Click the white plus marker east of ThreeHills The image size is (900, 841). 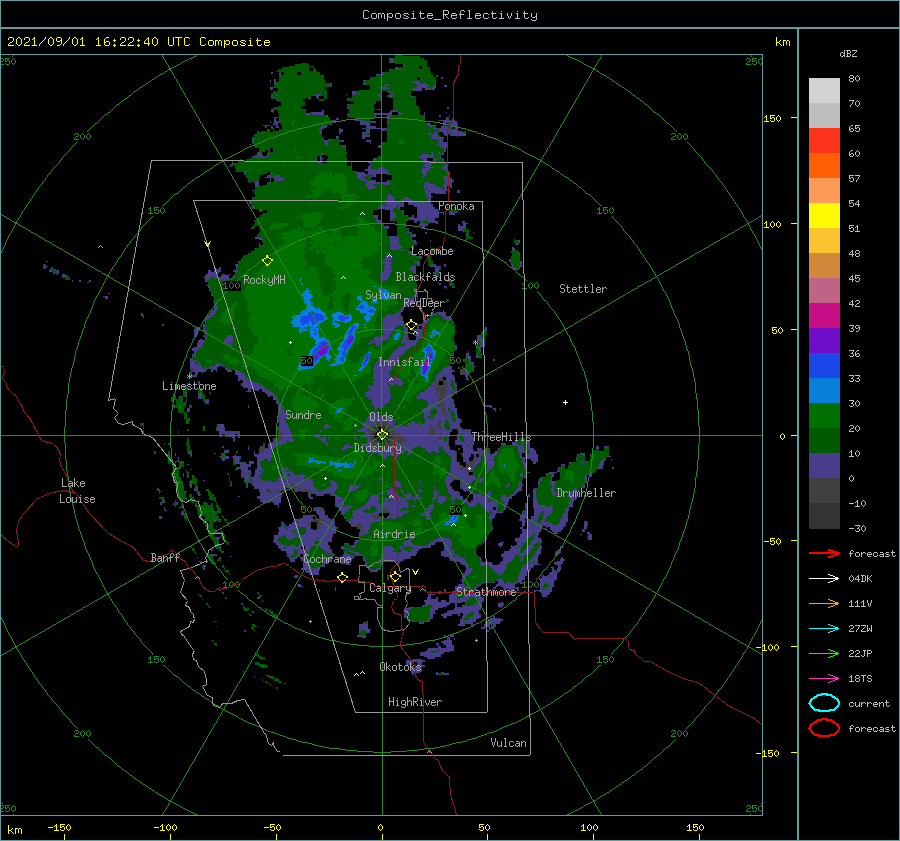565,402
